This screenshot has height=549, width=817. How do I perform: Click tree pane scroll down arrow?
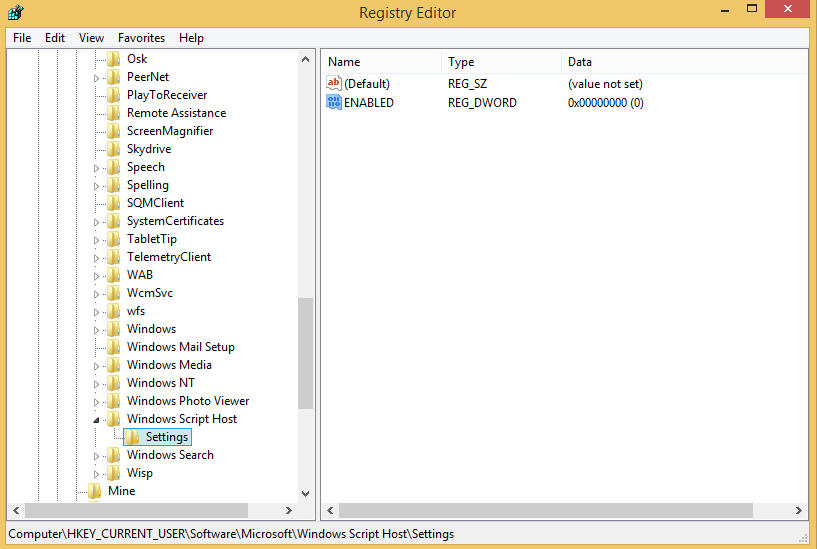[x=306, y=493]
